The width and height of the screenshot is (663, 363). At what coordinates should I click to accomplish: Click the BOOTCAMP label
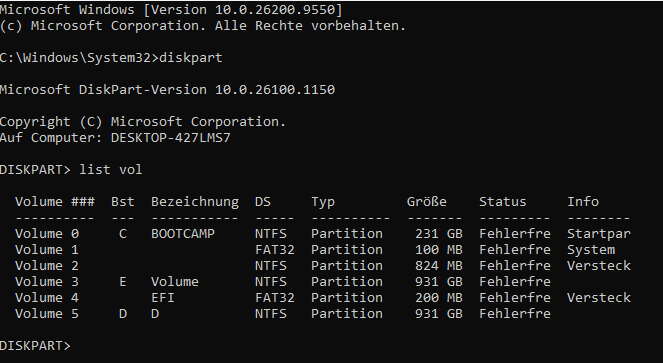click(183, 234)
